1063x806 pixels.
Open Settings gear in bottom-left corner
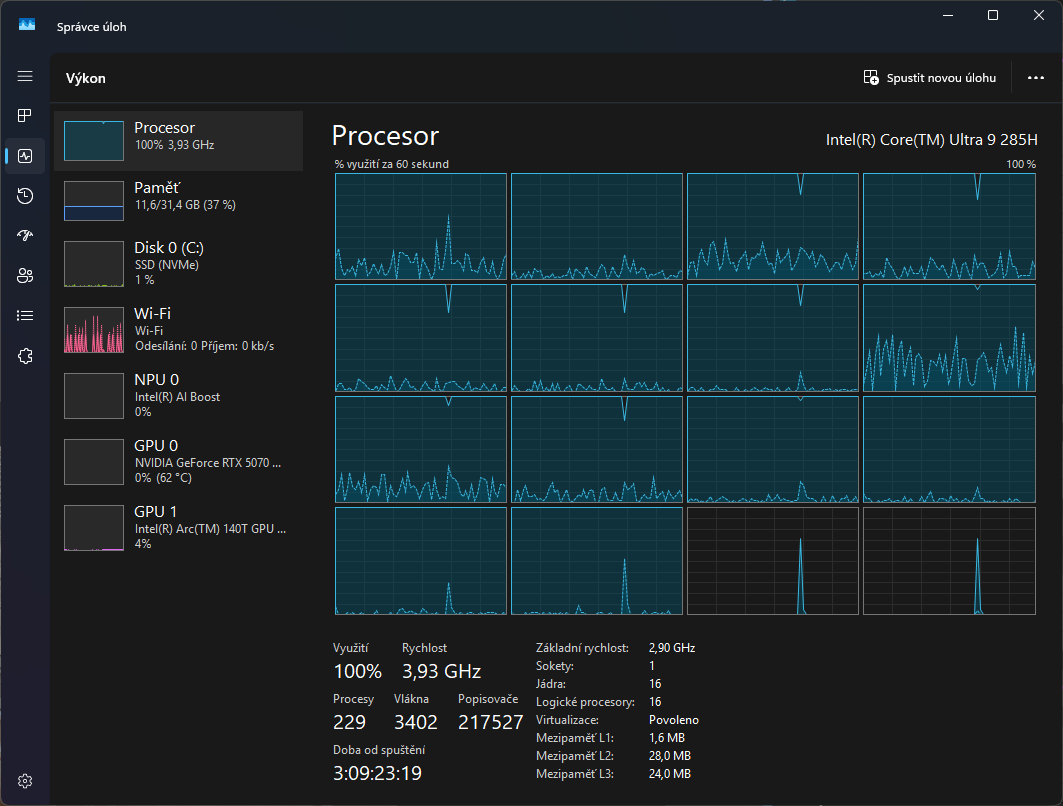pos(26,781)
